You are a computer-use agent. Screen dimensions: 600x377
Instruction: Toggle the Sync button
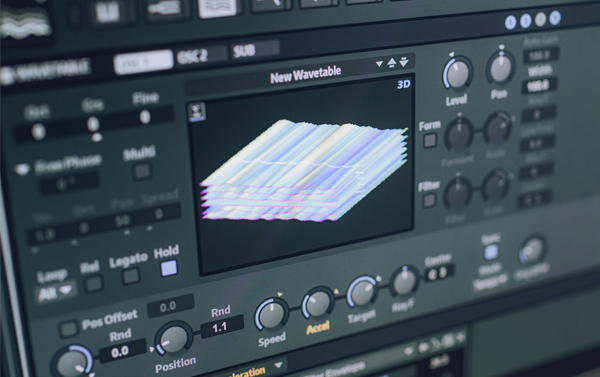[490, 252]
